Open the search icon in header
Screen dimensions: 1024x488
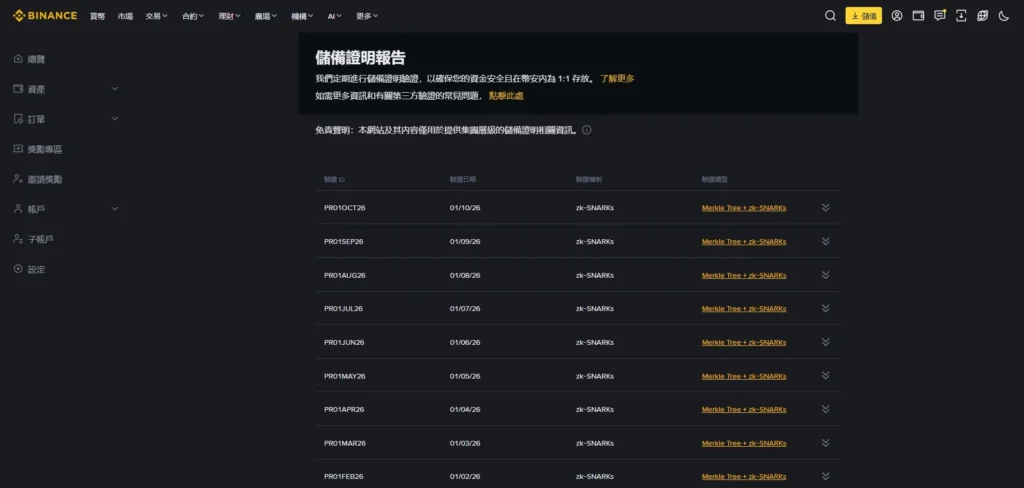(830, 16)
